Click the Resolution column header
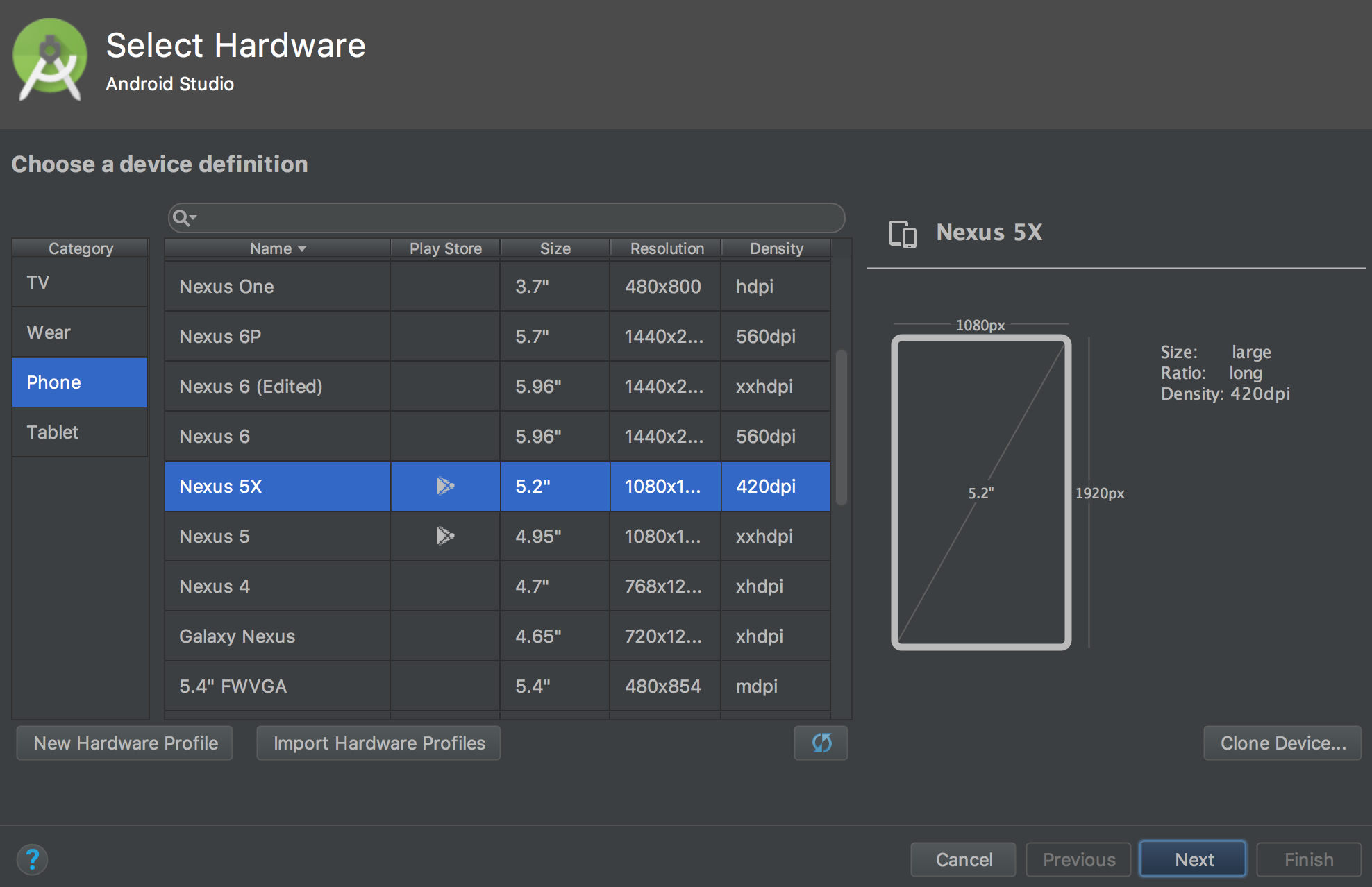1372x887 pixels. (x=666, y=248)
